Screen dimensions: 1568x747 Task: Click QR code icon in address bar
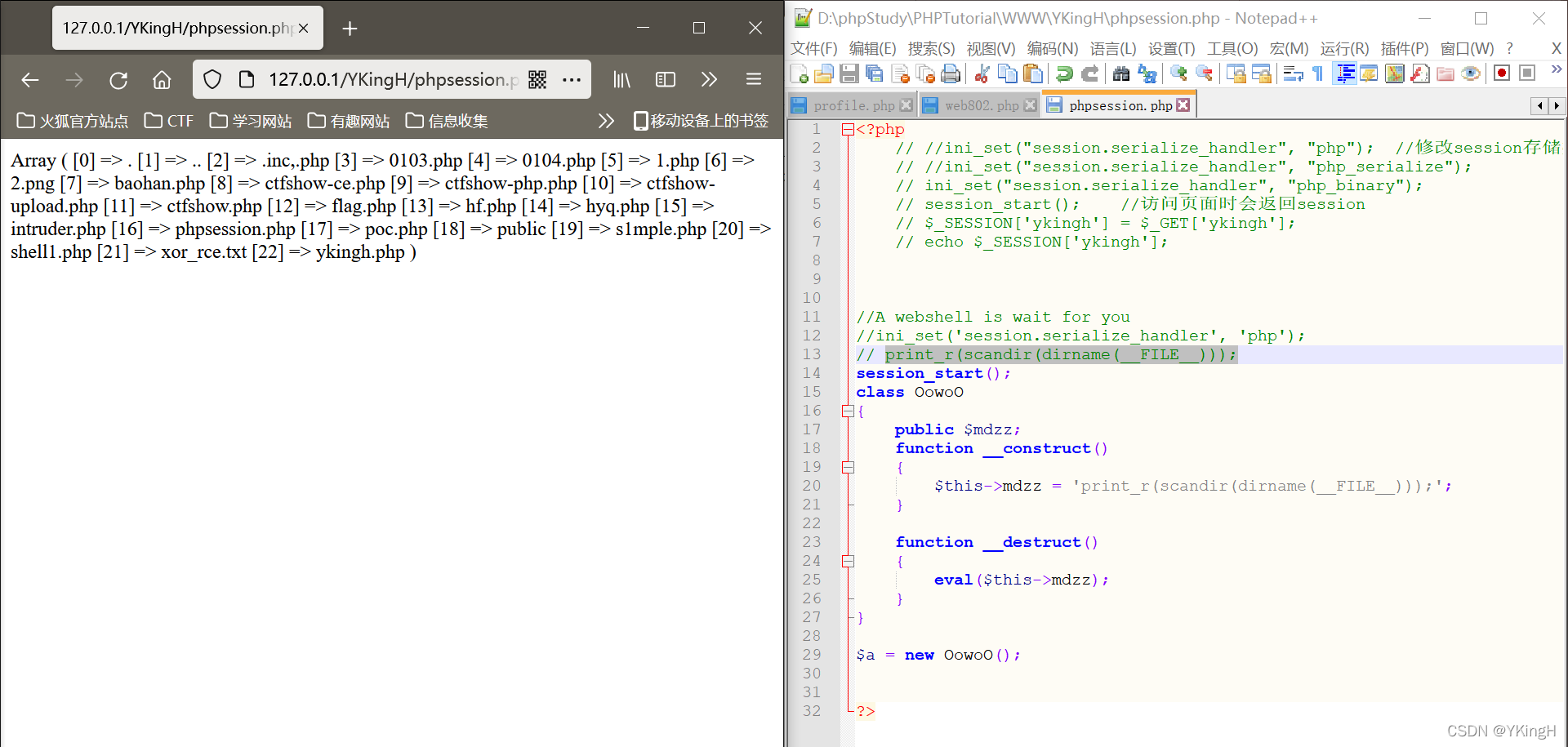pyautogui.click(x=537, y=79)
